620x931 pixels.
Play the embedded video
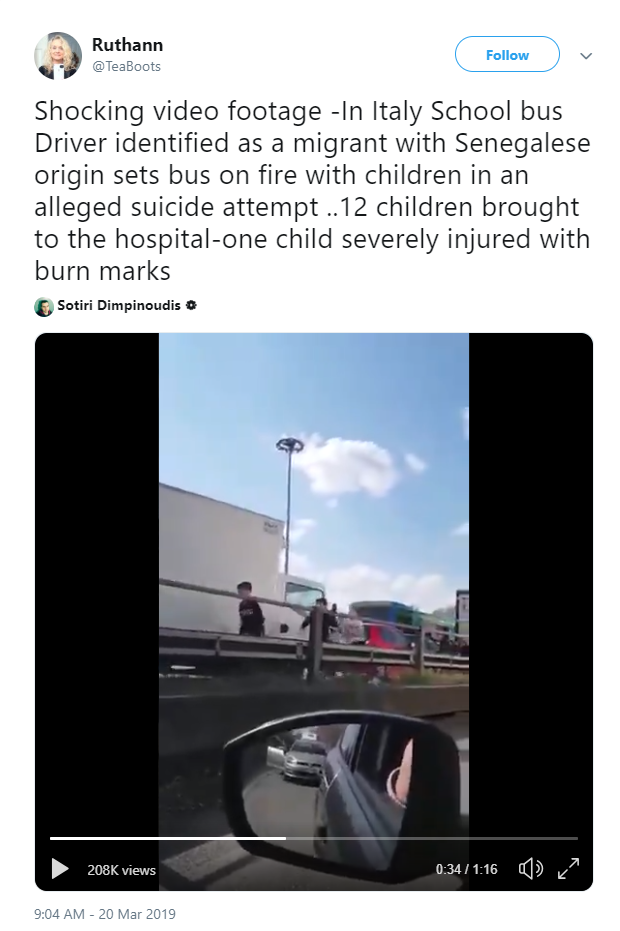click(x=59, y=869)
